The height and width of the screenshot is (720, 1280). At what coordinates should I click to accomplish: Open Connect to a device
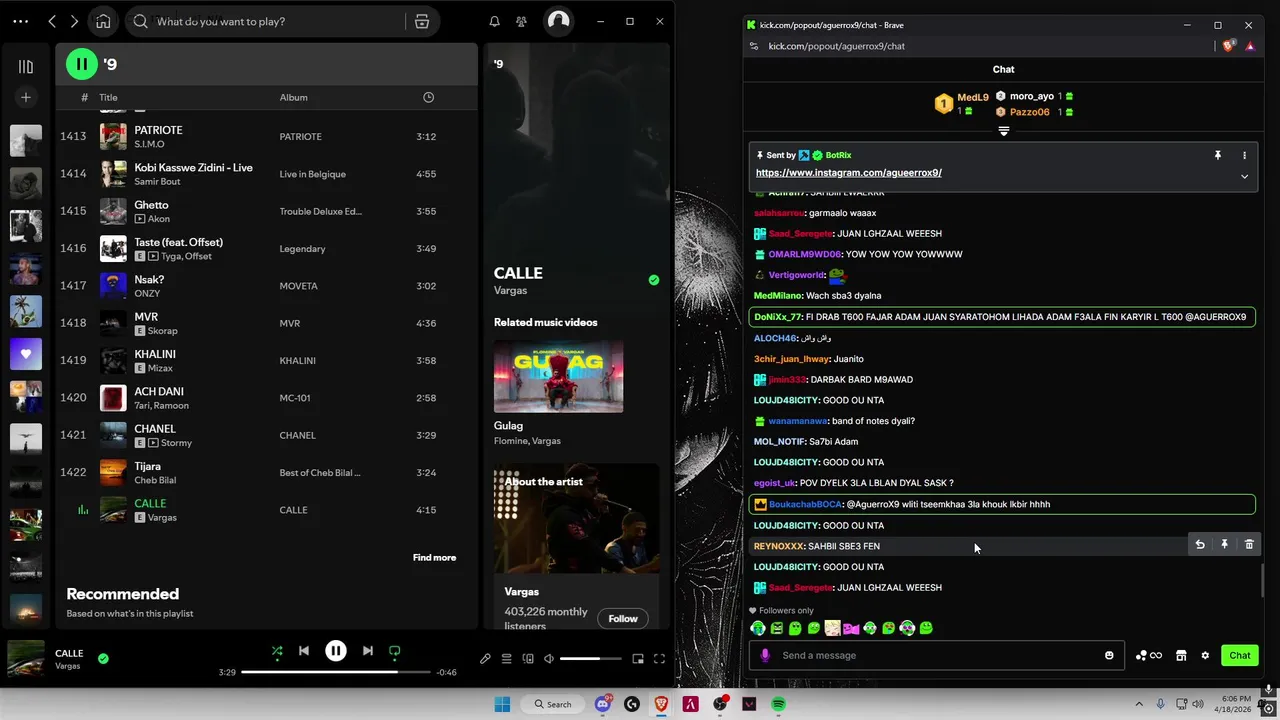(x=528, y=658)
